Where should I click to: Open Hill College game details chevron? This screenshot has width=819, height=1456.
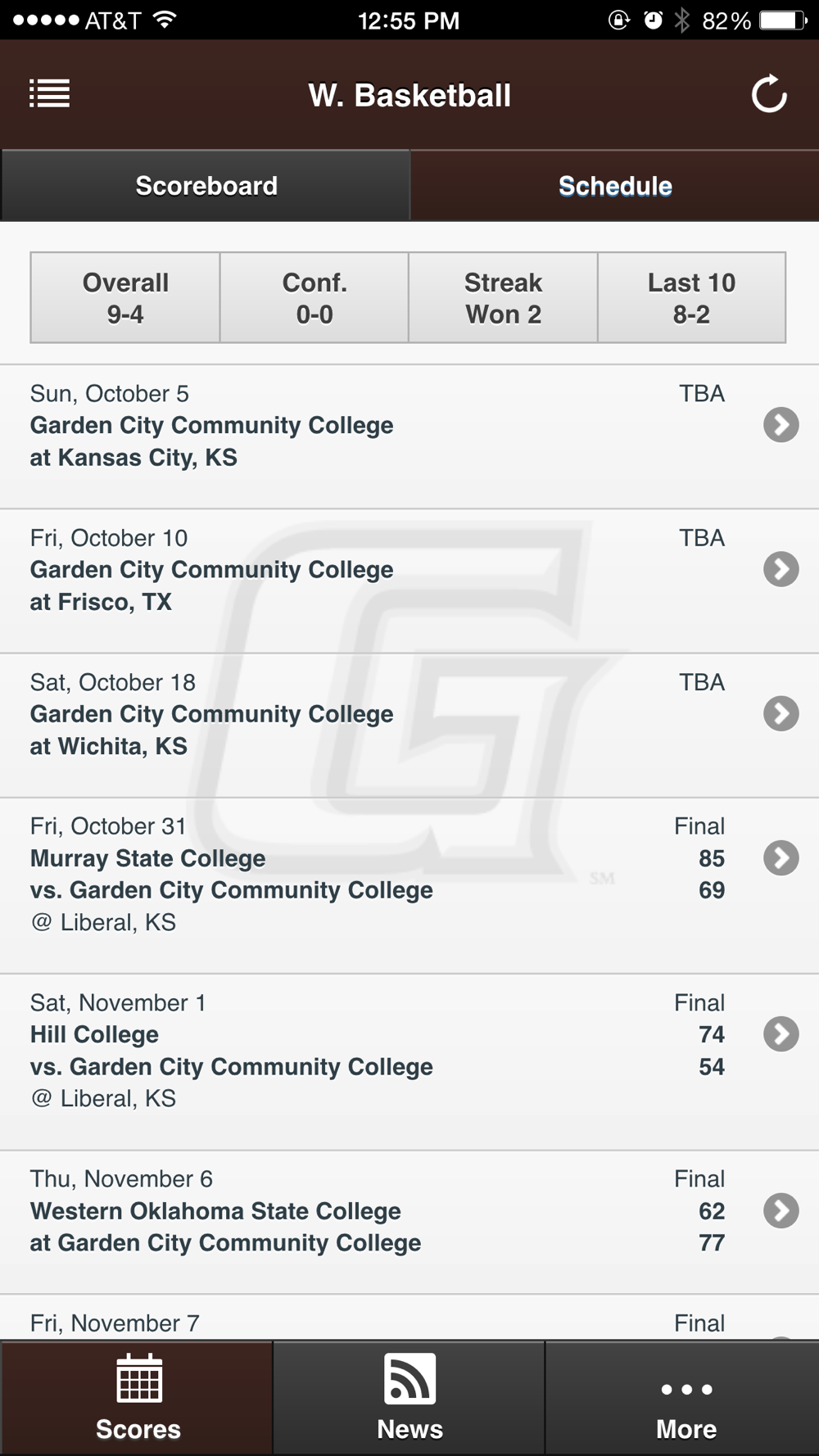pos(781,1034)
